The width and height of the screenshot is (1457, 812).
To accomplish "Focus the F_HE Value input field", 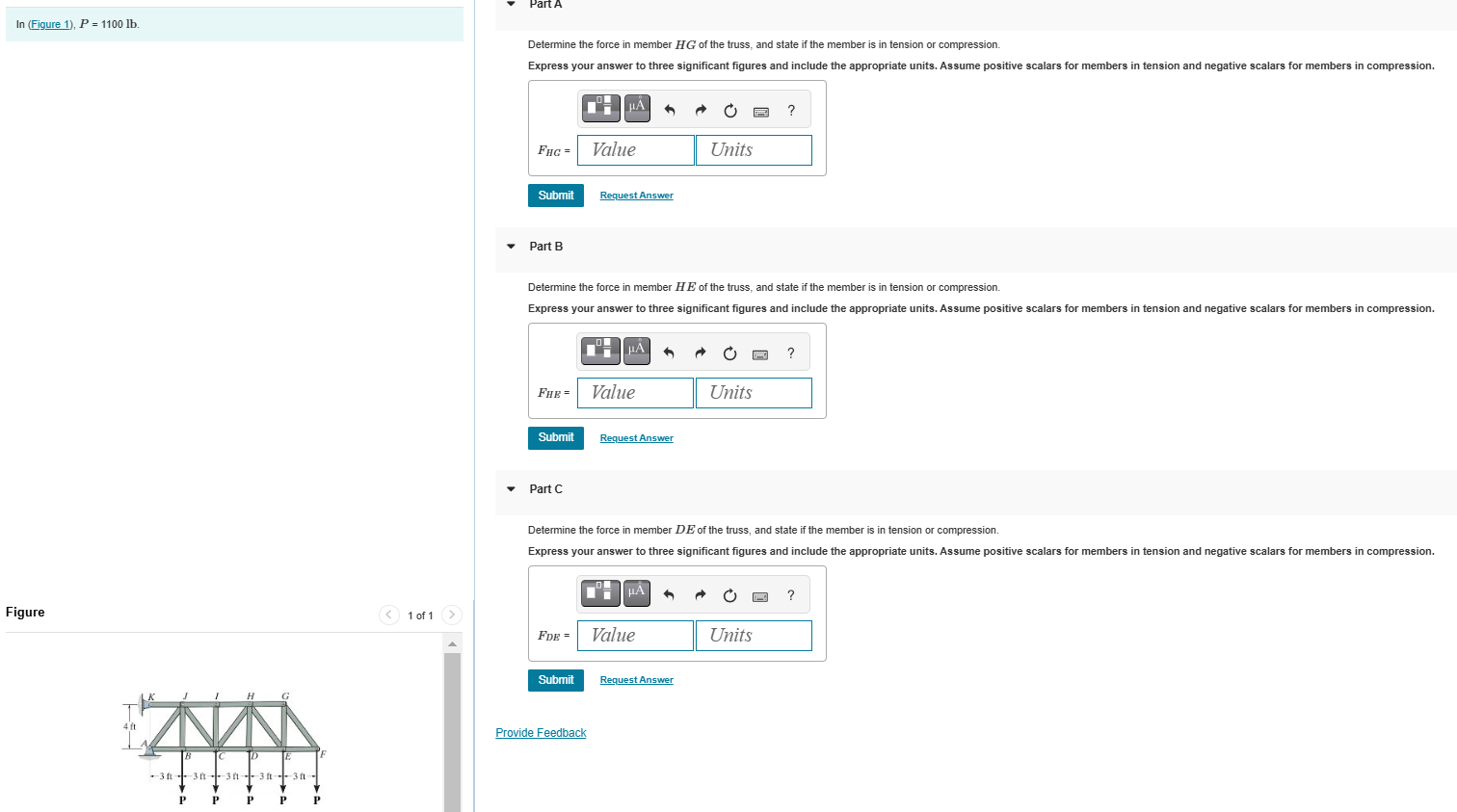I will (x=635, y=393).
